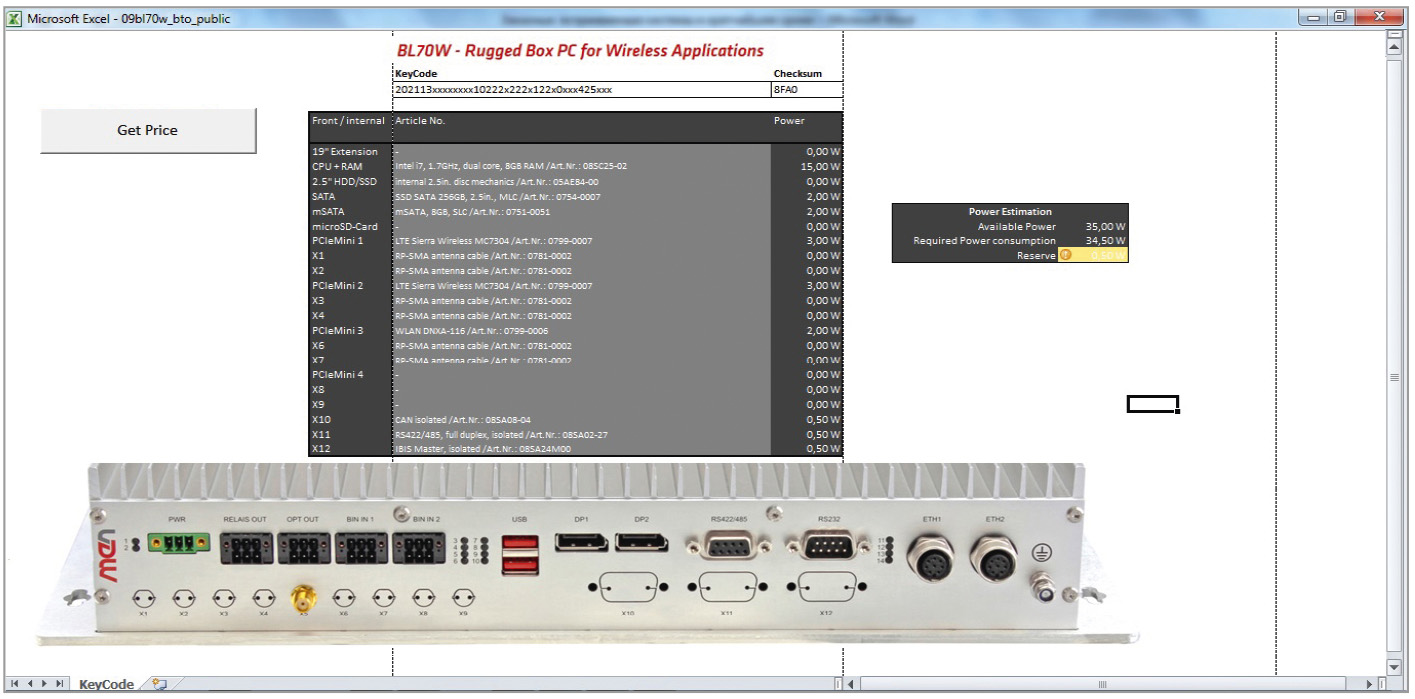1415x699 pixels.
Task: Click the Power Estimation heading
Action: click(x=1010, y=212)
